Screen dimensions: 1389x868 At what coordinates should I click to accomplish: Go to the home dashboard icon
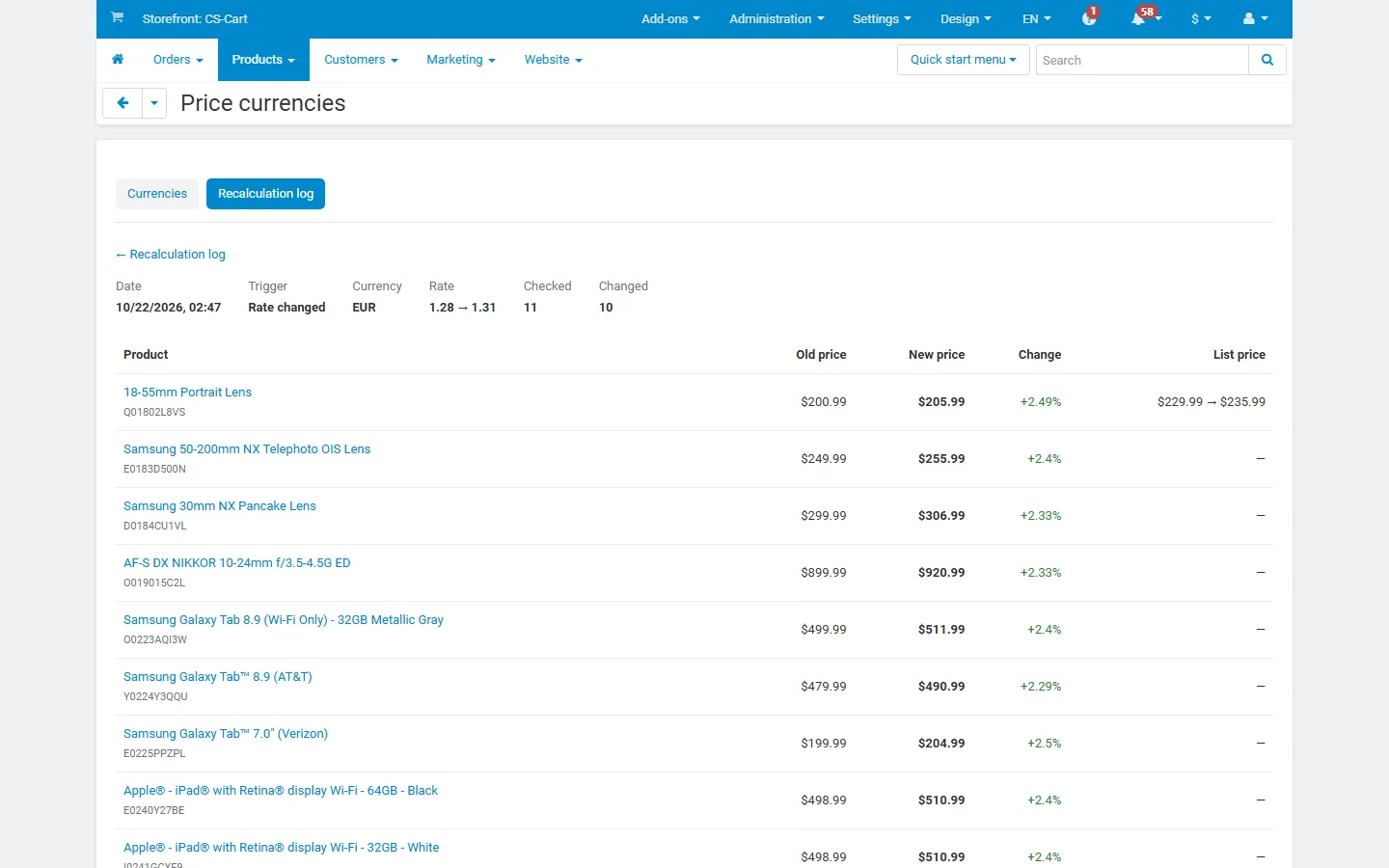118,60
